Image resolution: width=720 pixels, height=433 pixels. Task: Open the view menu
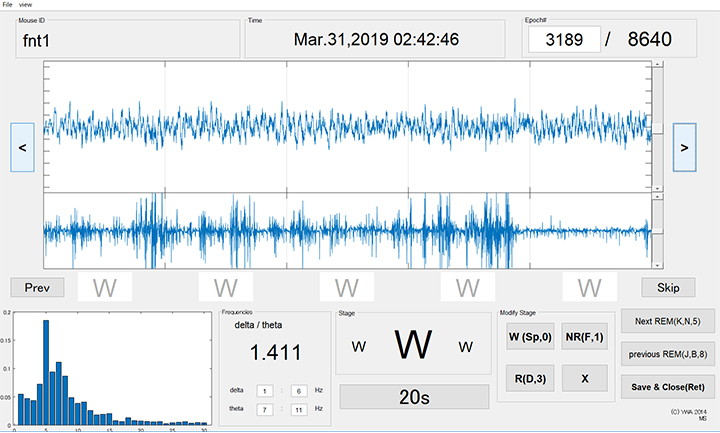(26, 5)
